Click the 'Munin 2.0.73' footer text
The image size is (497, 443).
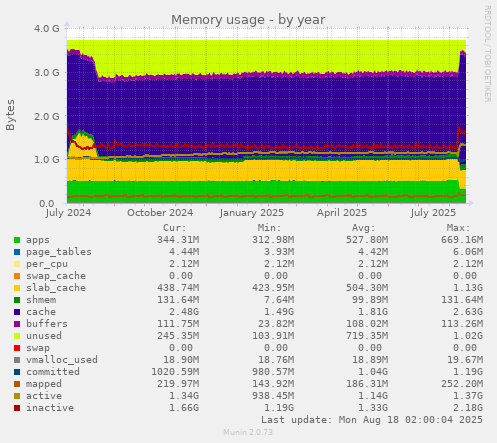pyautogui.click(x=248, y=432)
